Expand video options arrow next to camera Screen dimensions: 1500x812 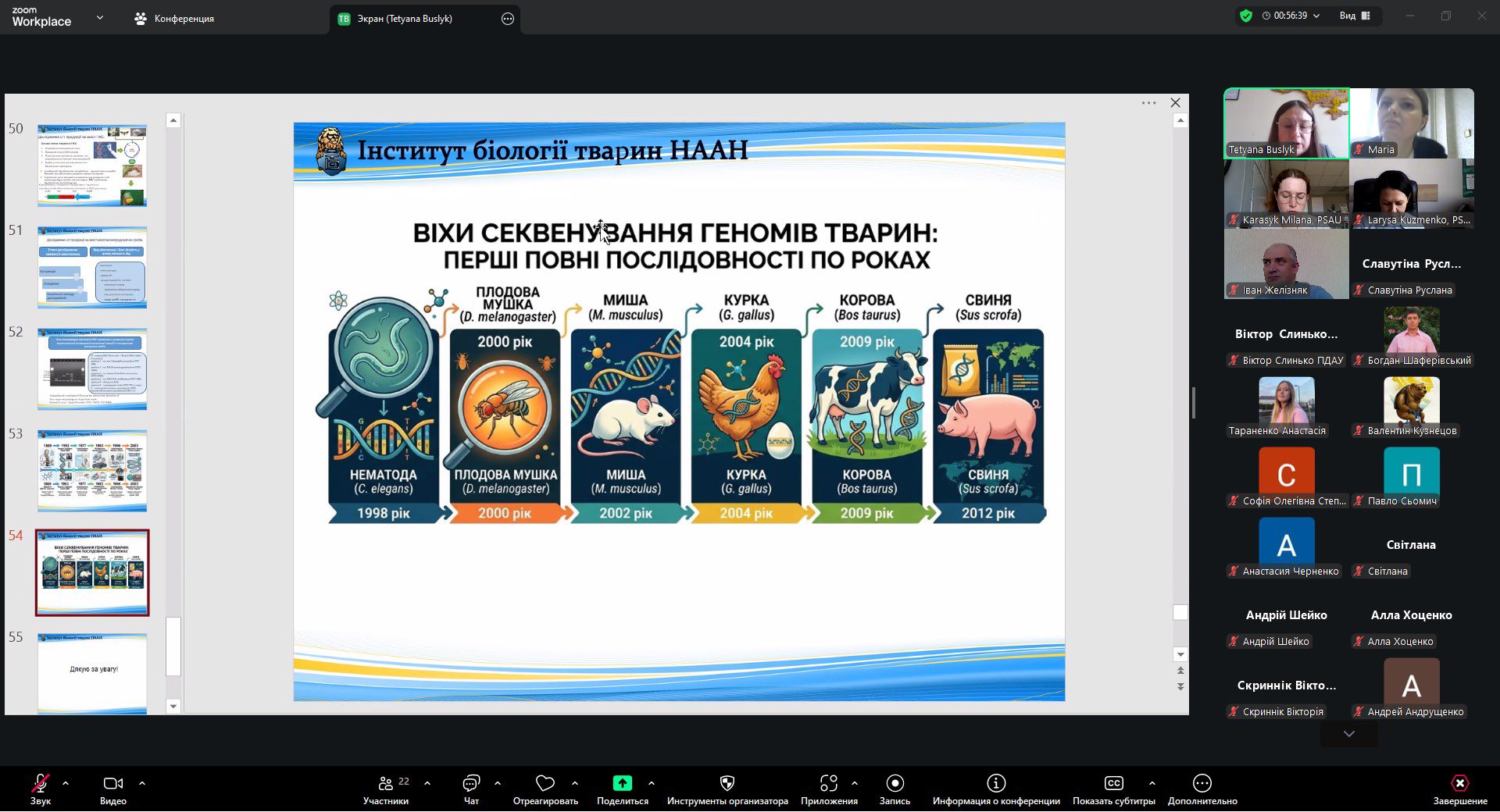tap(142, 782)
